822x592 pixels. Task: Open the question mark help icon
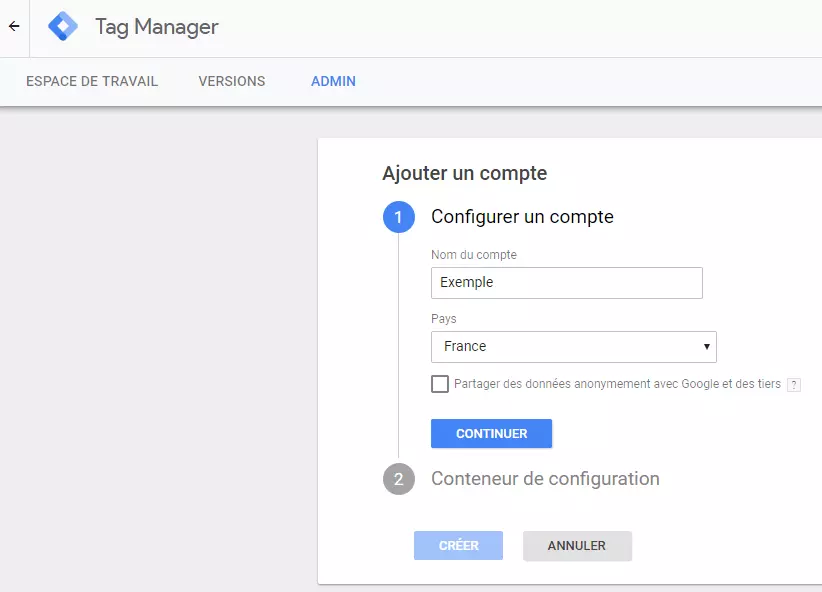794,385
